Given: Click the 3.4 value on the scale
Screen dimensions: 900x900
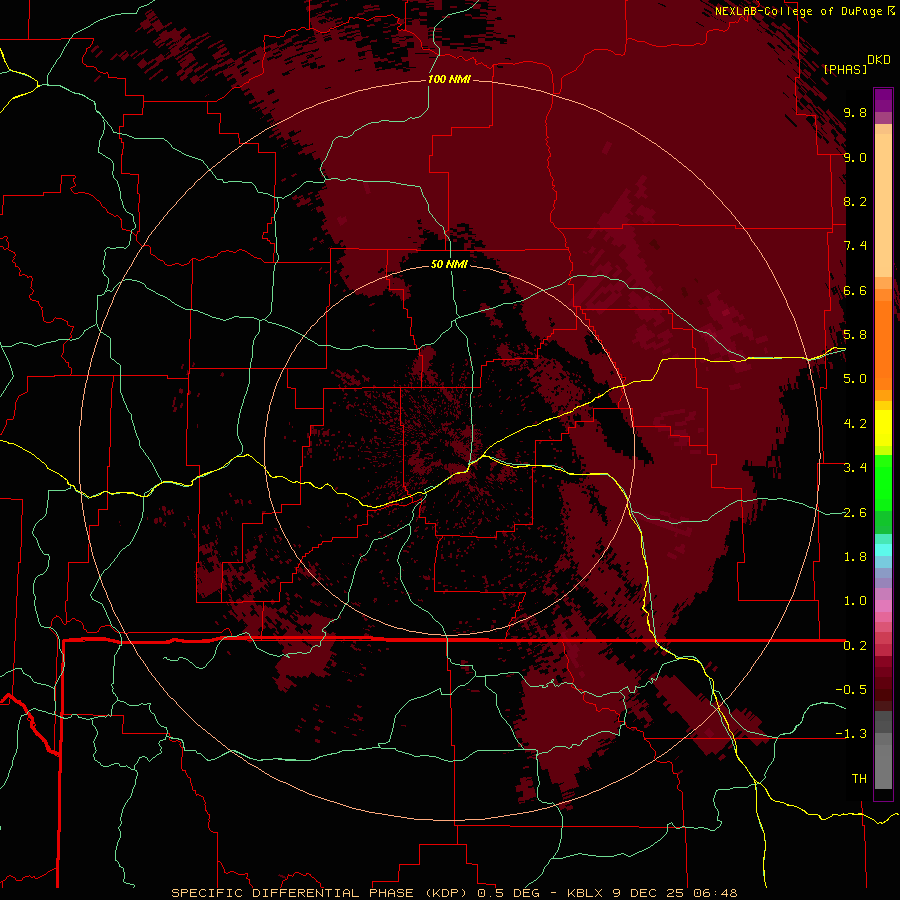Looking at the screenshot, I should point(855,468).
